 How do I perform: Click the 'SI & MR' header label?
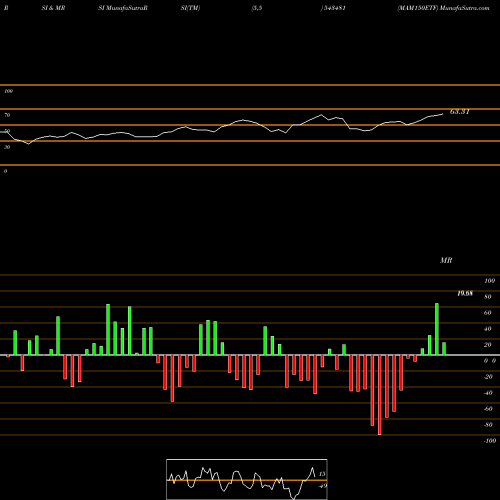[x=53, y=8]
